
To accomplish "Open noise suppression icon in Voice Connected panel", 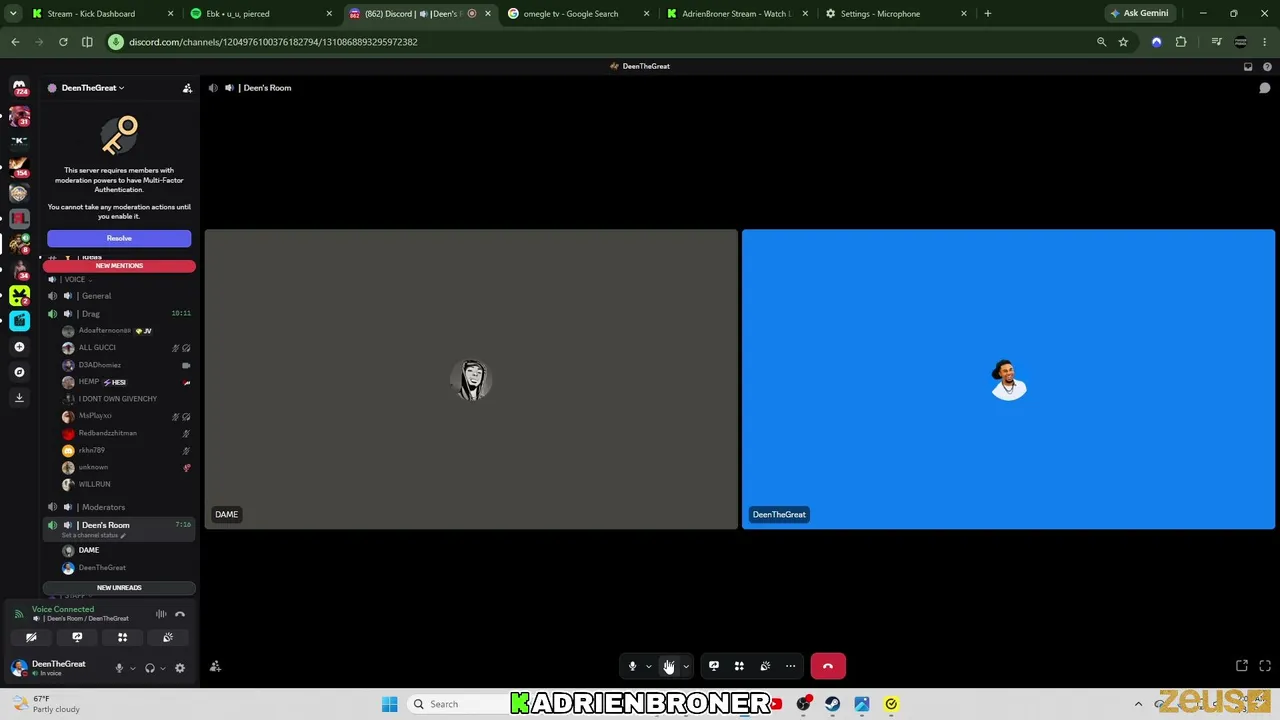I will pos(161,614).
